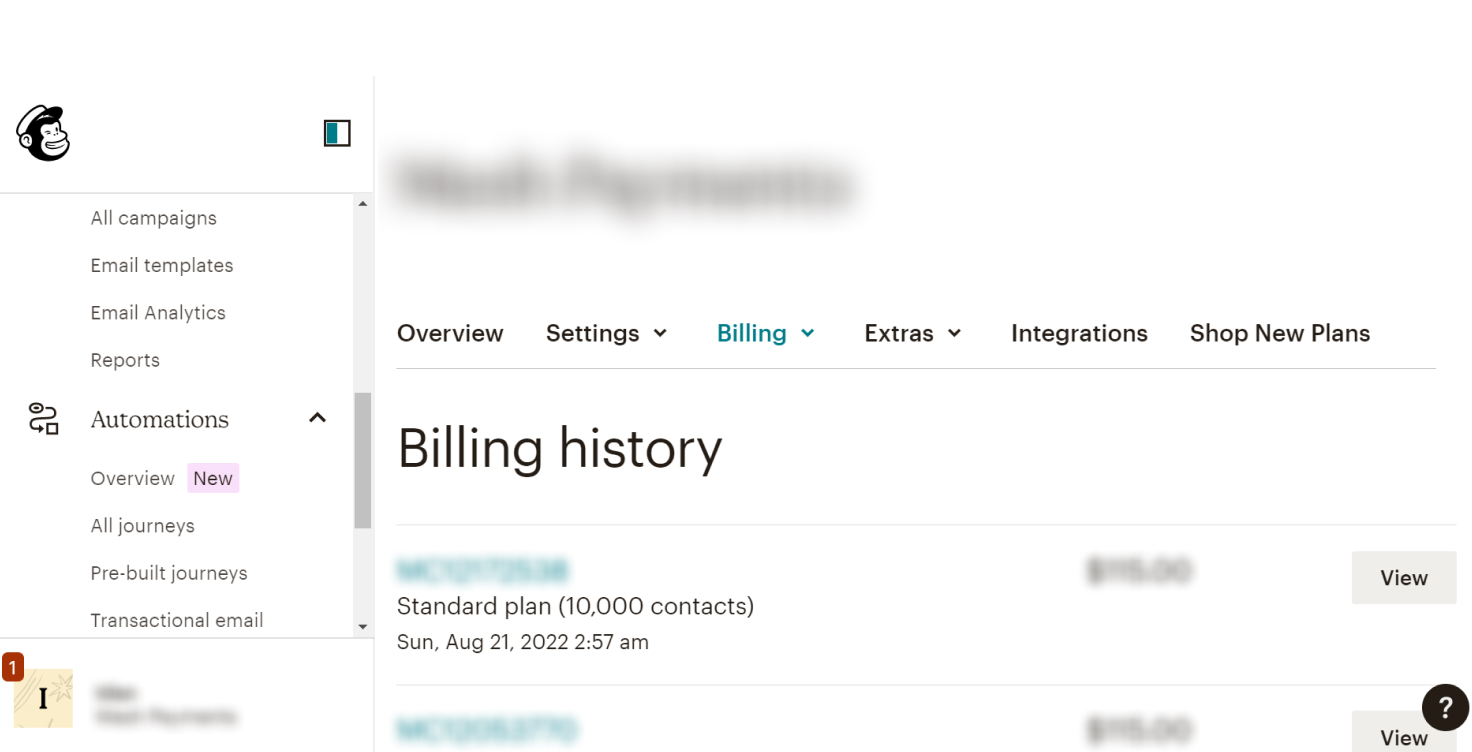Open the Billing dropdown menu

[766, 333]
